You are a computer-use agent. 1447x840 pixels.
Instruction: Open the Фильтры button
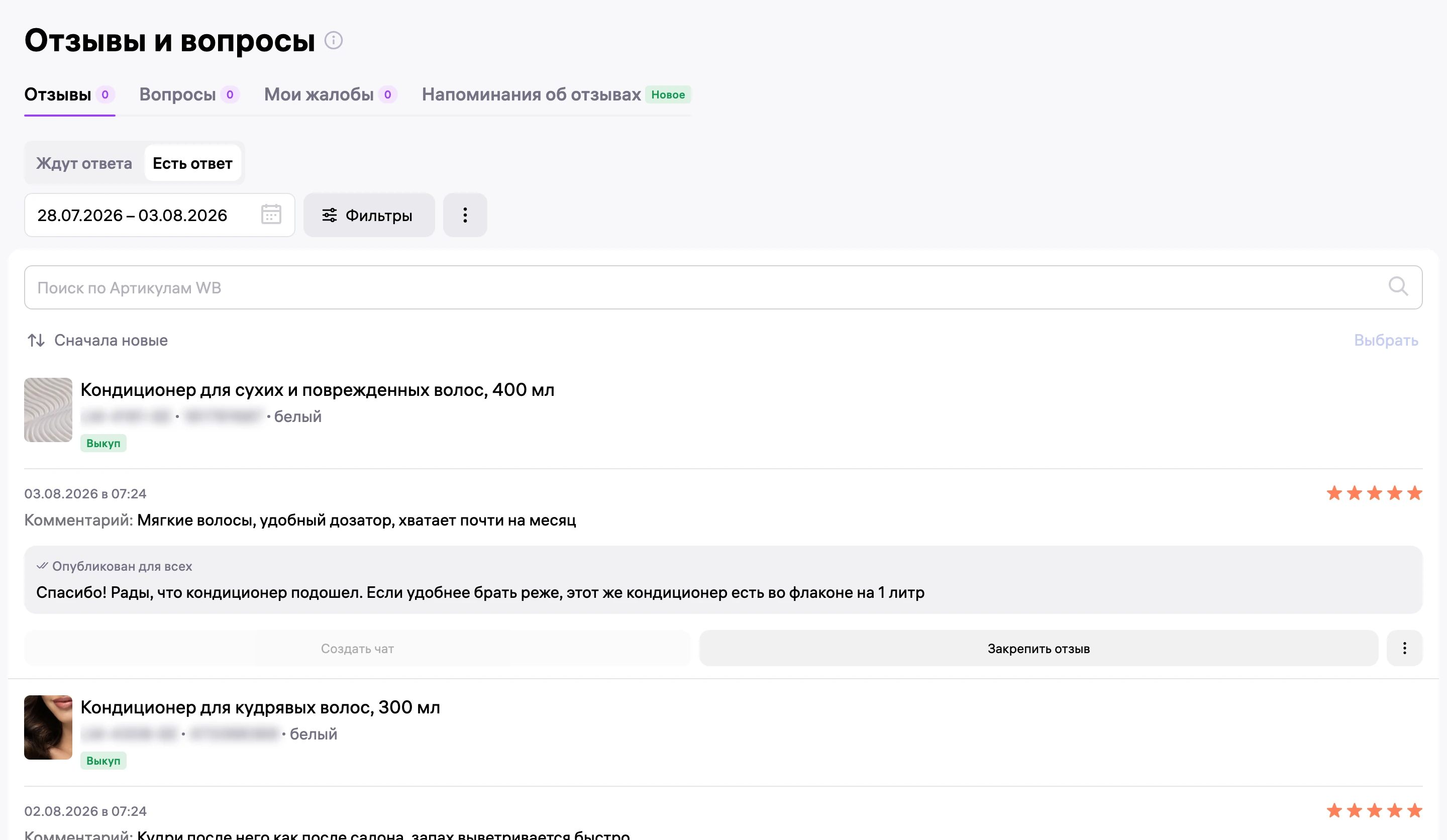369,215
